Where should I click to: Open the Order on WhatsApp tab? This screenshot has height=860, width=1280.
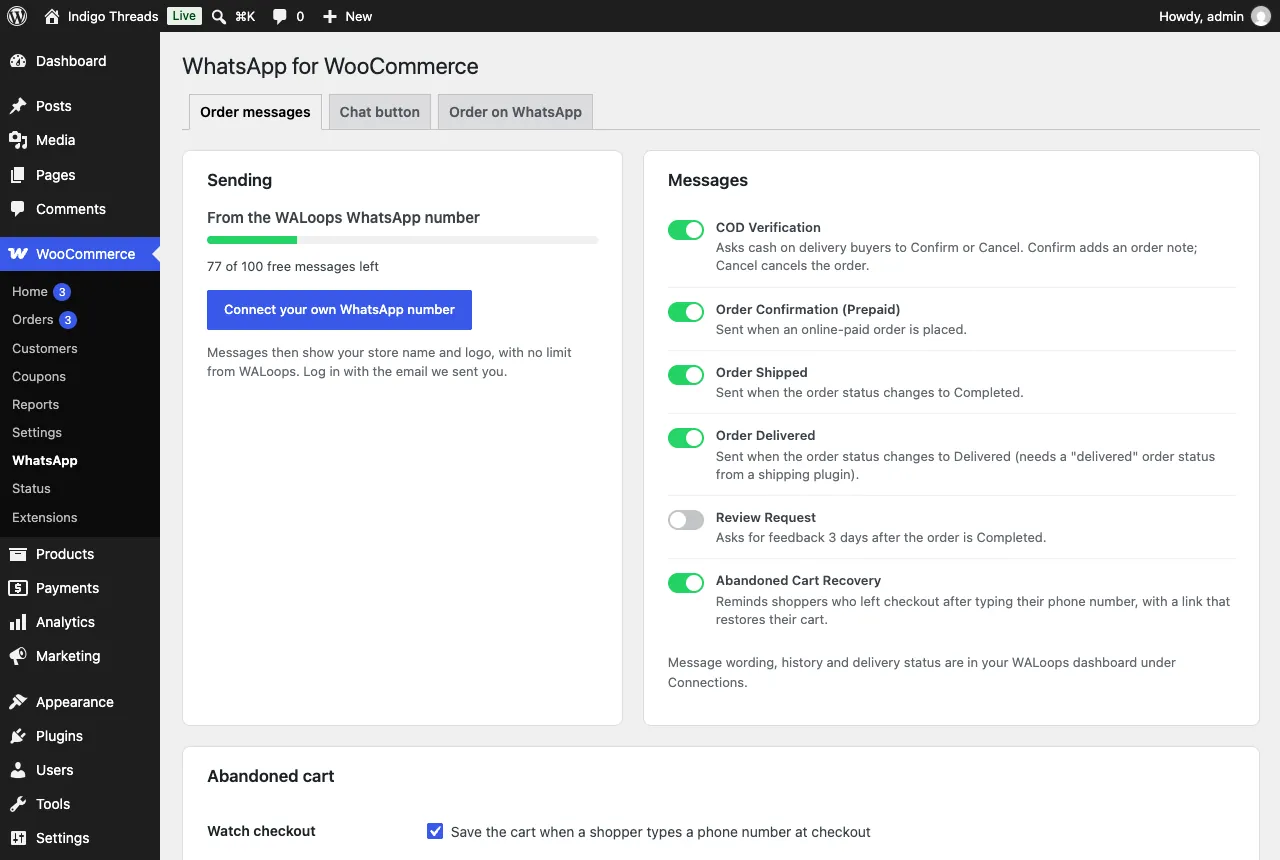click(515, 112)
